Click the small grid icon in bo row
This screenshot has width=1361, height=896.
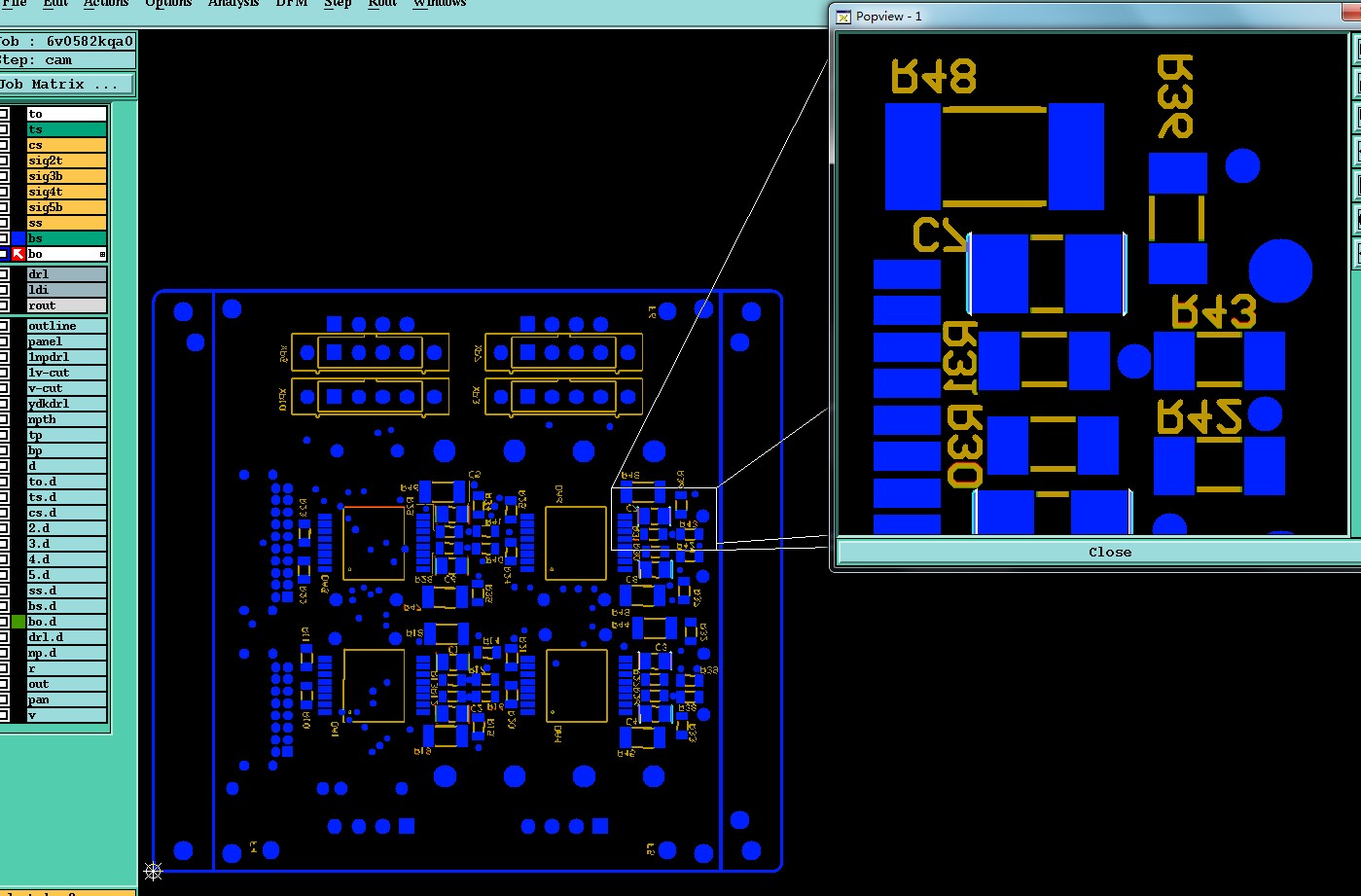pos(102,254)
